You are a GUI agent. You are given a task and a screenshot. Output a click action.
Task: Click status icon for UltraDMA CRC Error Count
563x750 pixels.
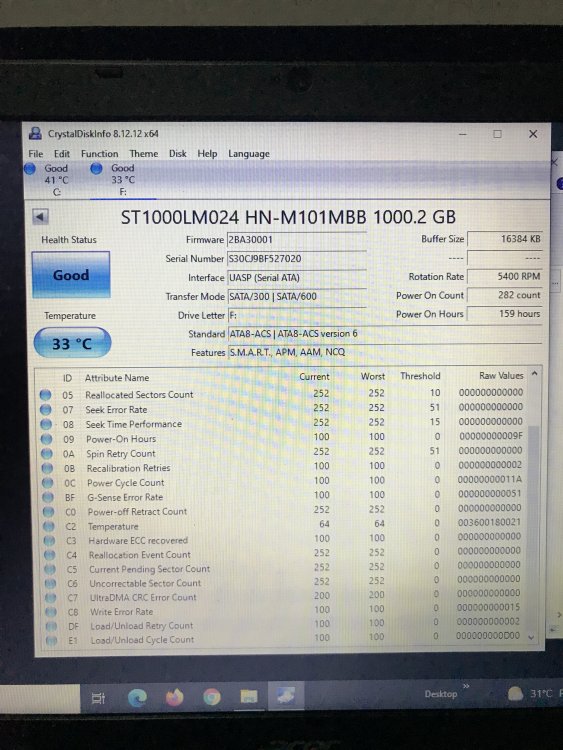[x=51, y=598]
